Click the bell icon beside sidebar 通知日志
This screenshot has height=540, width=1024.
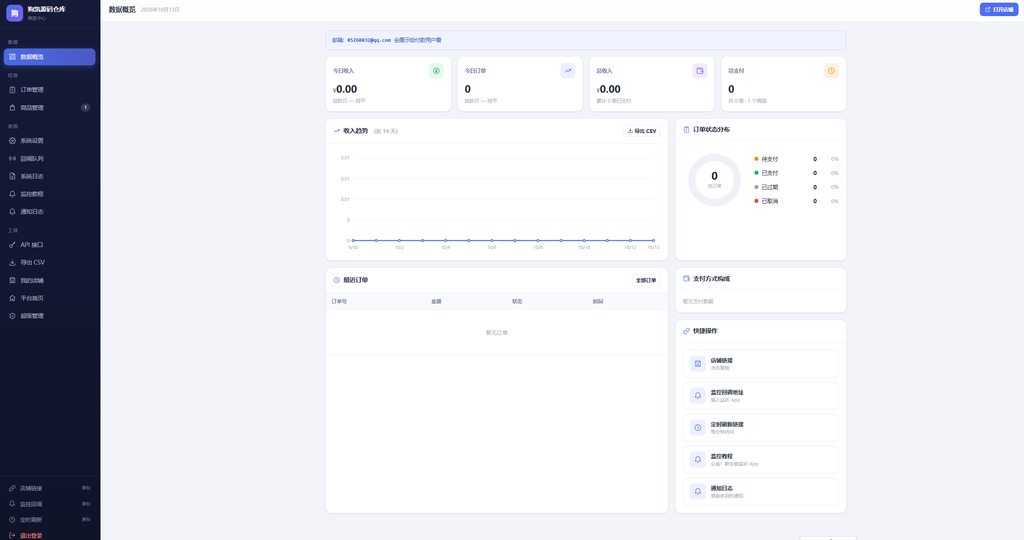(x=12, y=212)
